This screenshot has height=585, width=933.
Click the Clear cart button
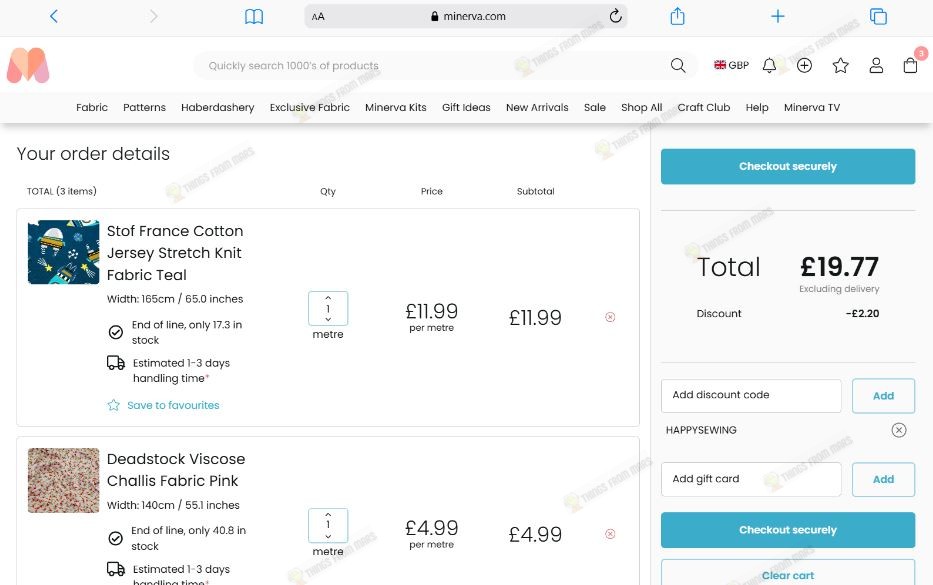tap(788, 573)
